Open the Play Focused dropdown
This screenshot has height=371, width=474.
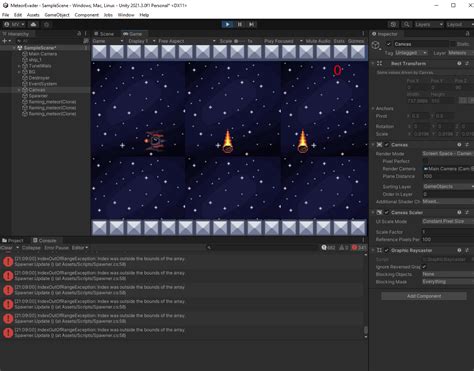coord(283,41)
